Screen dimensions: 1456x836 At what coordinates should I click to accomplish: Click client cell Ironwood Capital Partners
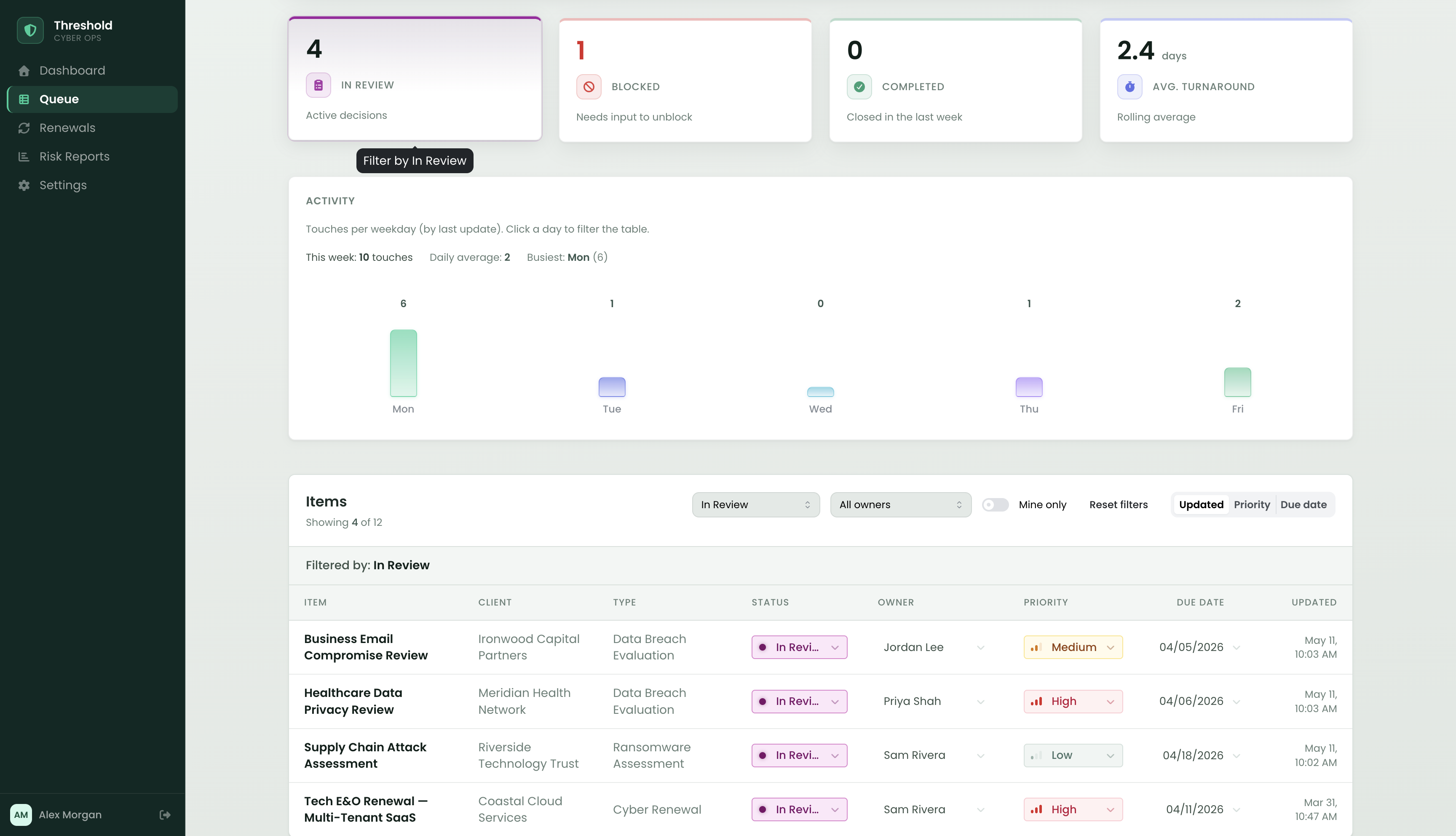click(x=529, y=648)
